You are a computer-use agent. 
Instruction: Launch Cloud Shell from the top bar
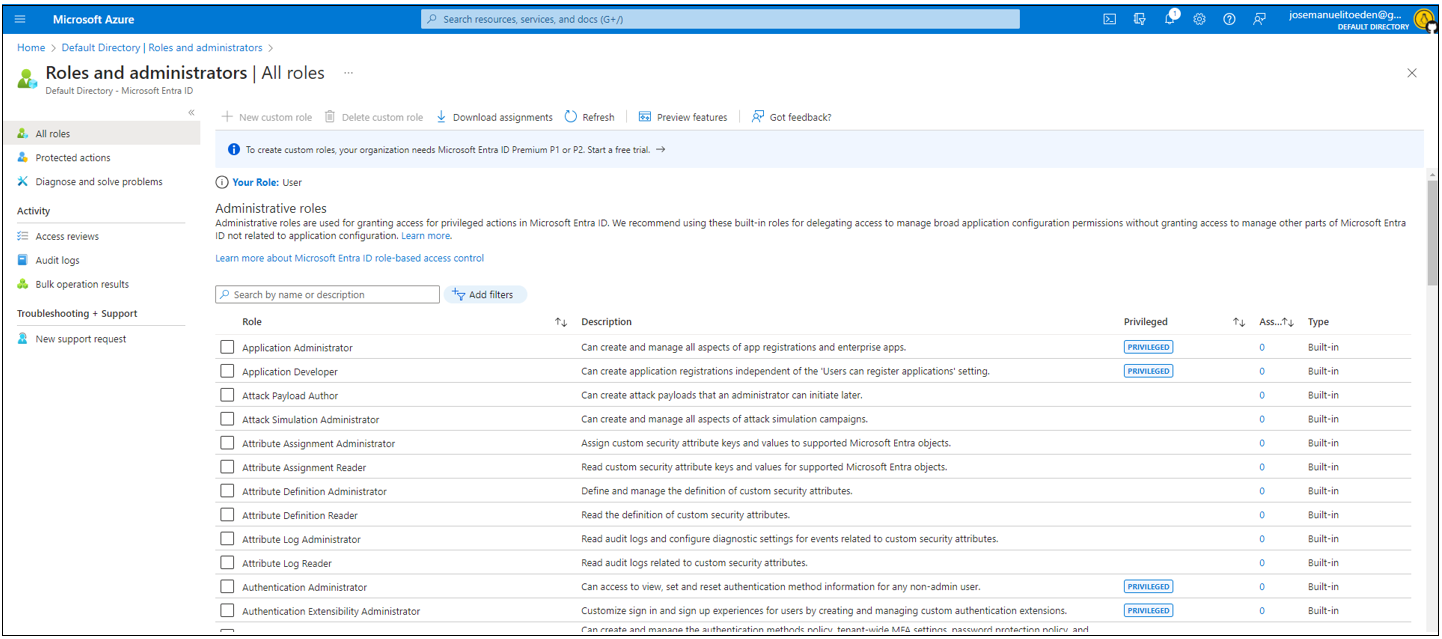pyautogui.click(x=1109, y=19)
